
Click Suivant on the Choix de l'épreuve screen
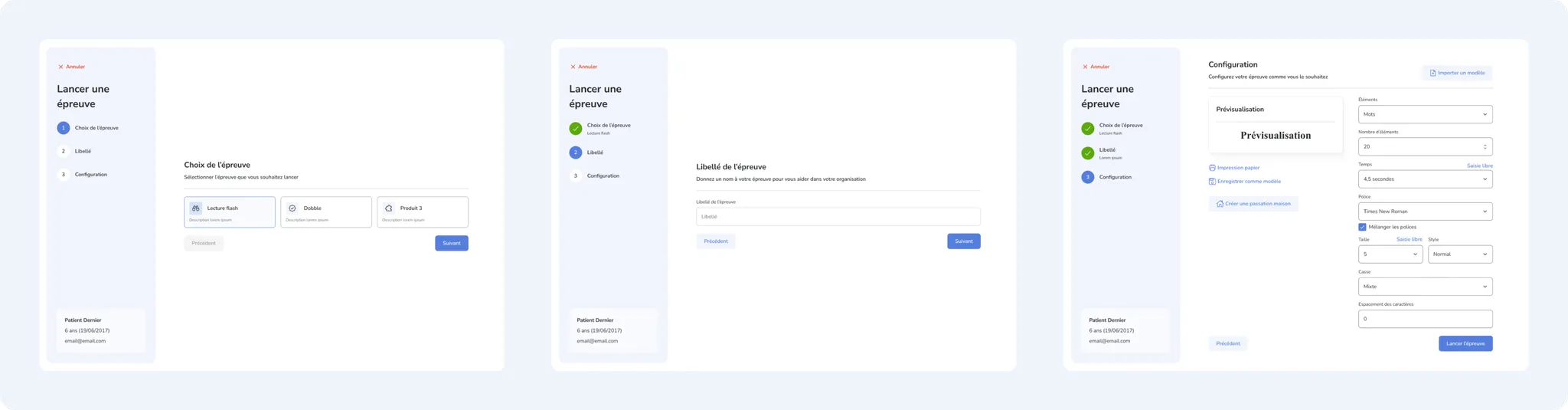tap(452, 243)
